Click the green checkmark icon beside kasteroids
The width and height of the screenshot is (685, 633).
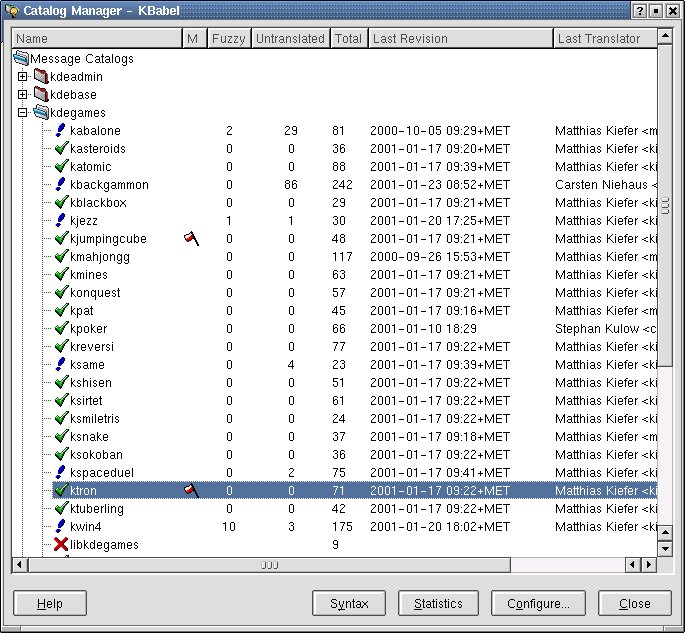click(x=60, y=149)
